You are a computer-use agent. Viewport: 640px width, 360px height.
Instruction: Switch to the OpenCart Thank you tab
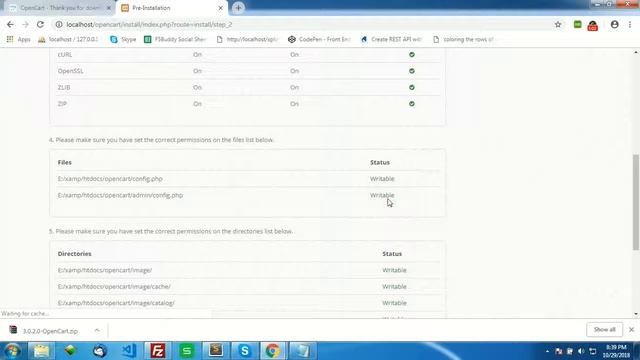click(60, 8)
